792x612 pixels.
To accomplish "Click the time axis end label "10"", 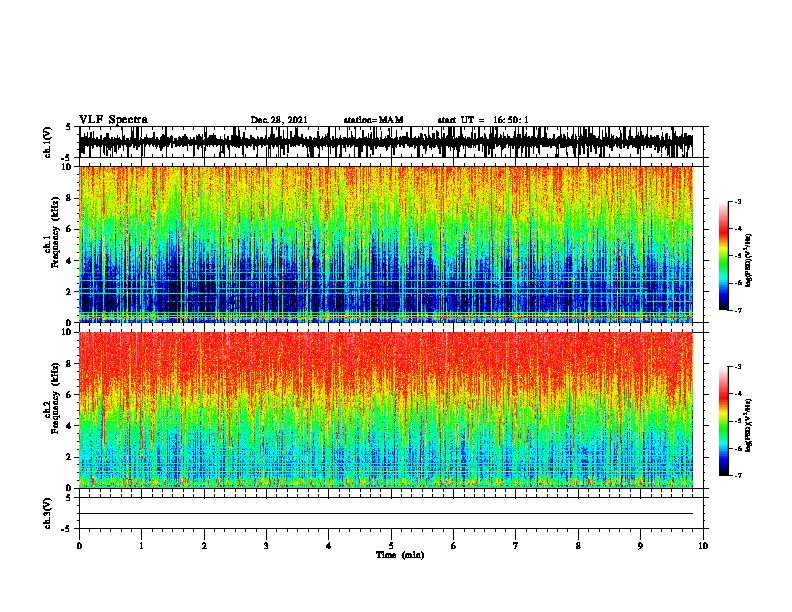I will [x=703, y=546].
